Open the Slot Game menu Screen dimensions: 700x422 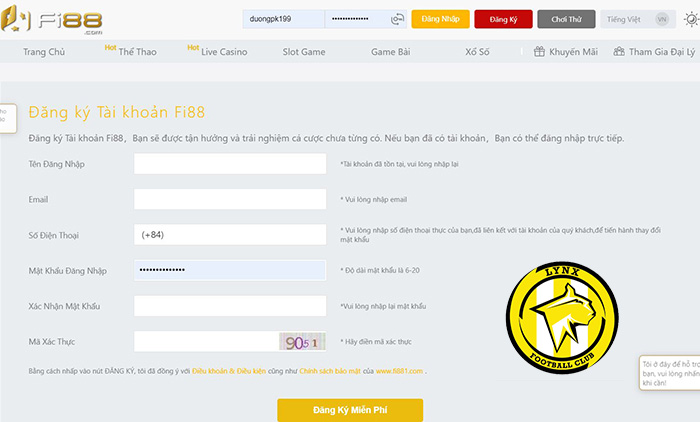click(304, 52)
